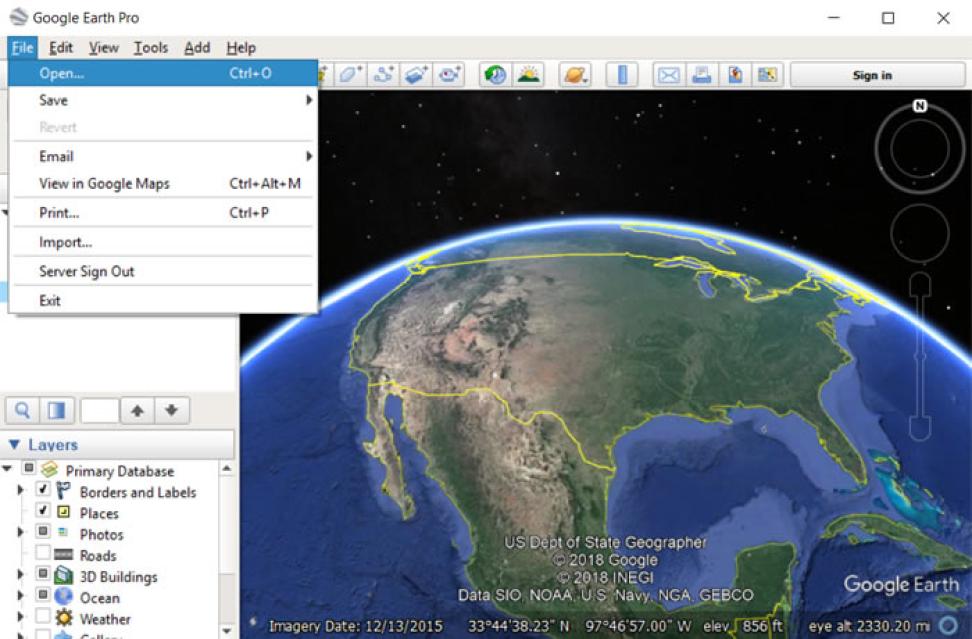Open the Edit menu

[61, 48]
